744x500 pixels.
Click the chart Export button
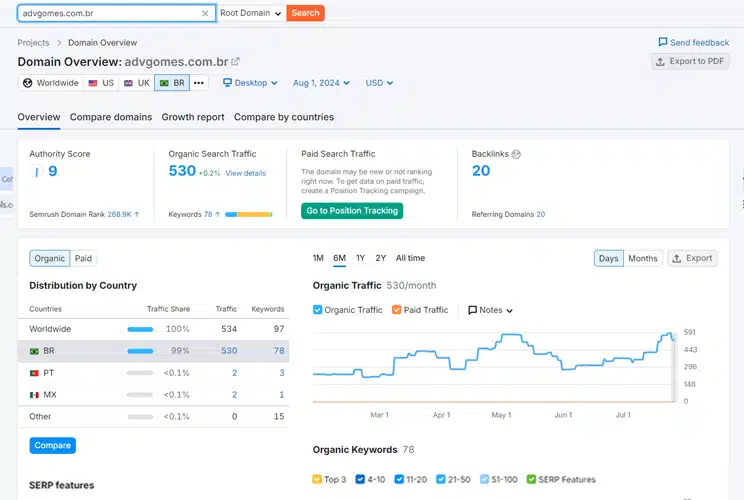tap(693, 258)
